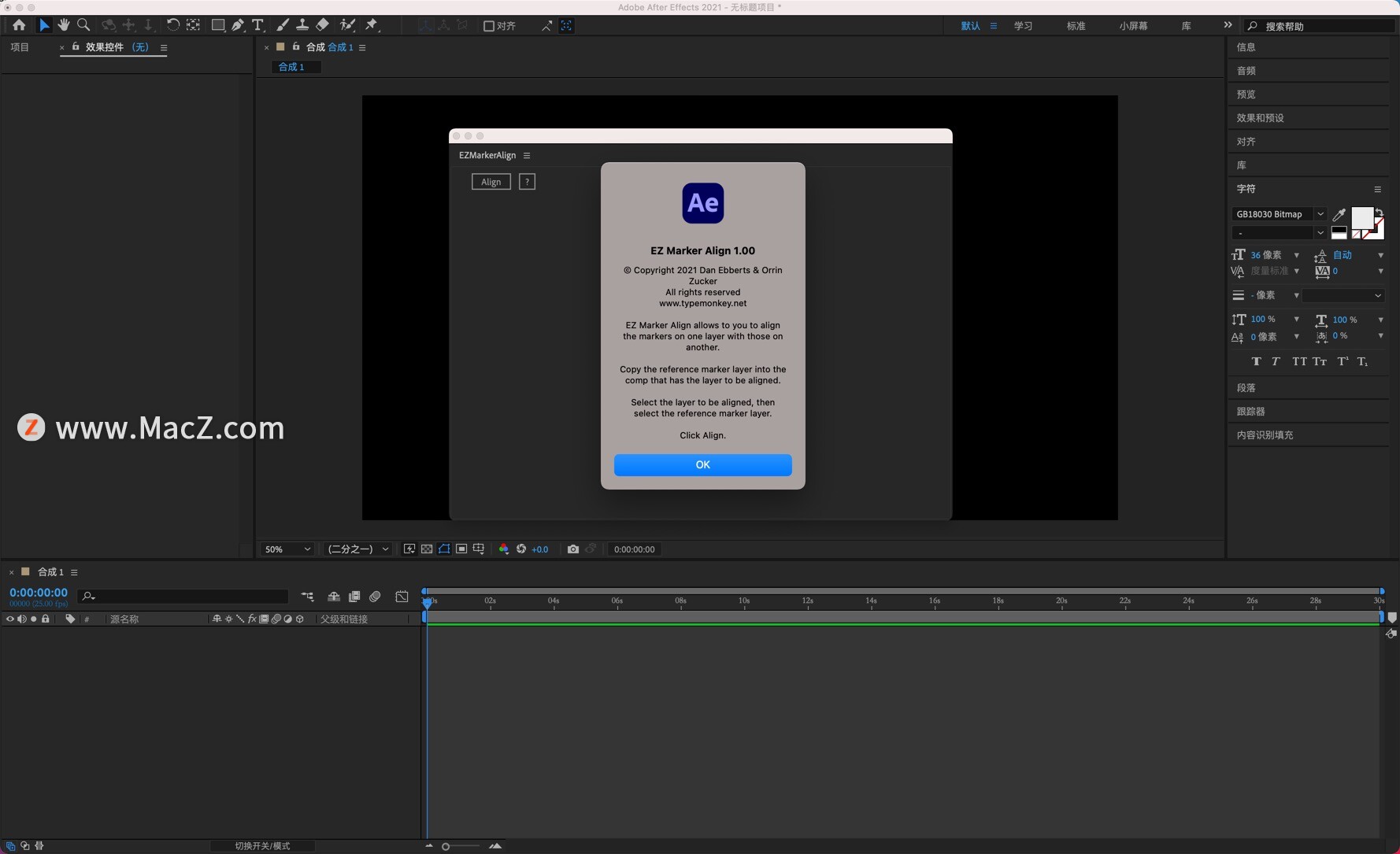Select the Eraser tool
The width and height of the screenshot is (1400, 854).
coord(322,25)
